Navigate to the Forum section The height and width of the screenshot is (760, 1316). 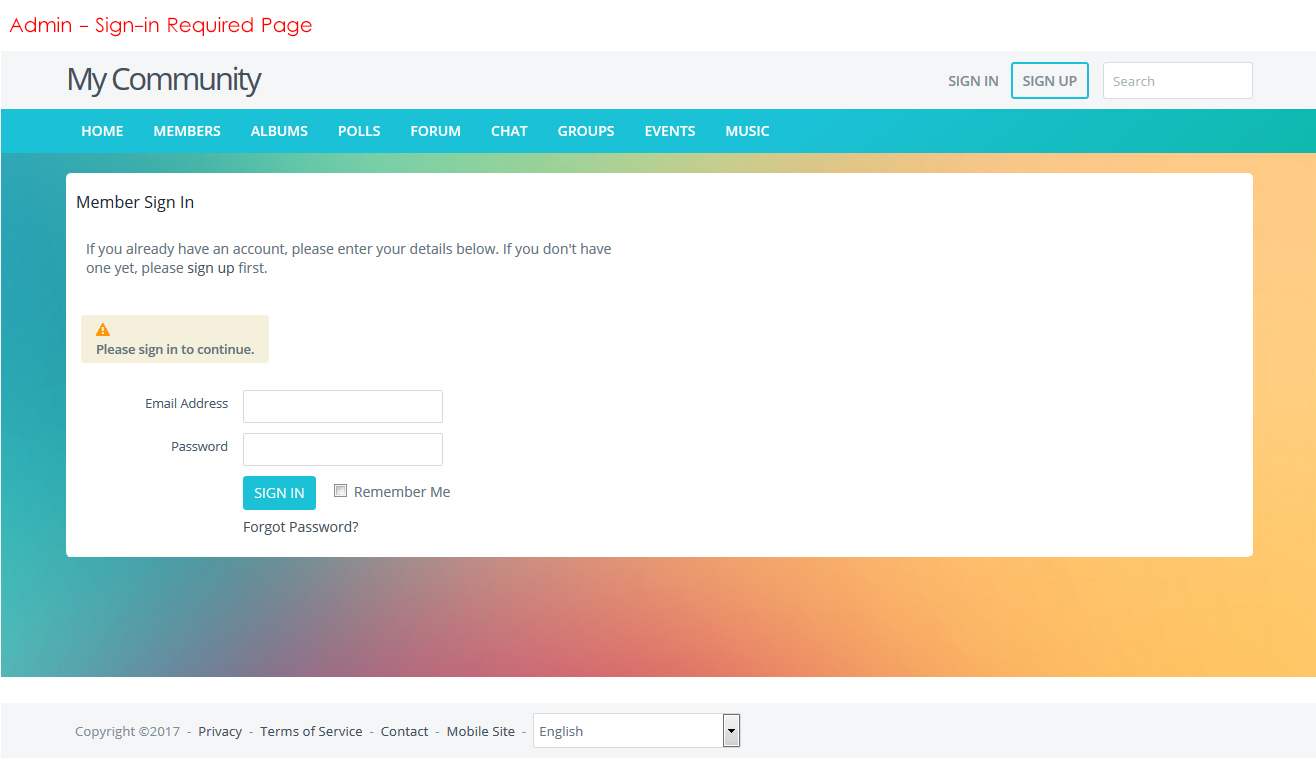(x=435, y=131)
